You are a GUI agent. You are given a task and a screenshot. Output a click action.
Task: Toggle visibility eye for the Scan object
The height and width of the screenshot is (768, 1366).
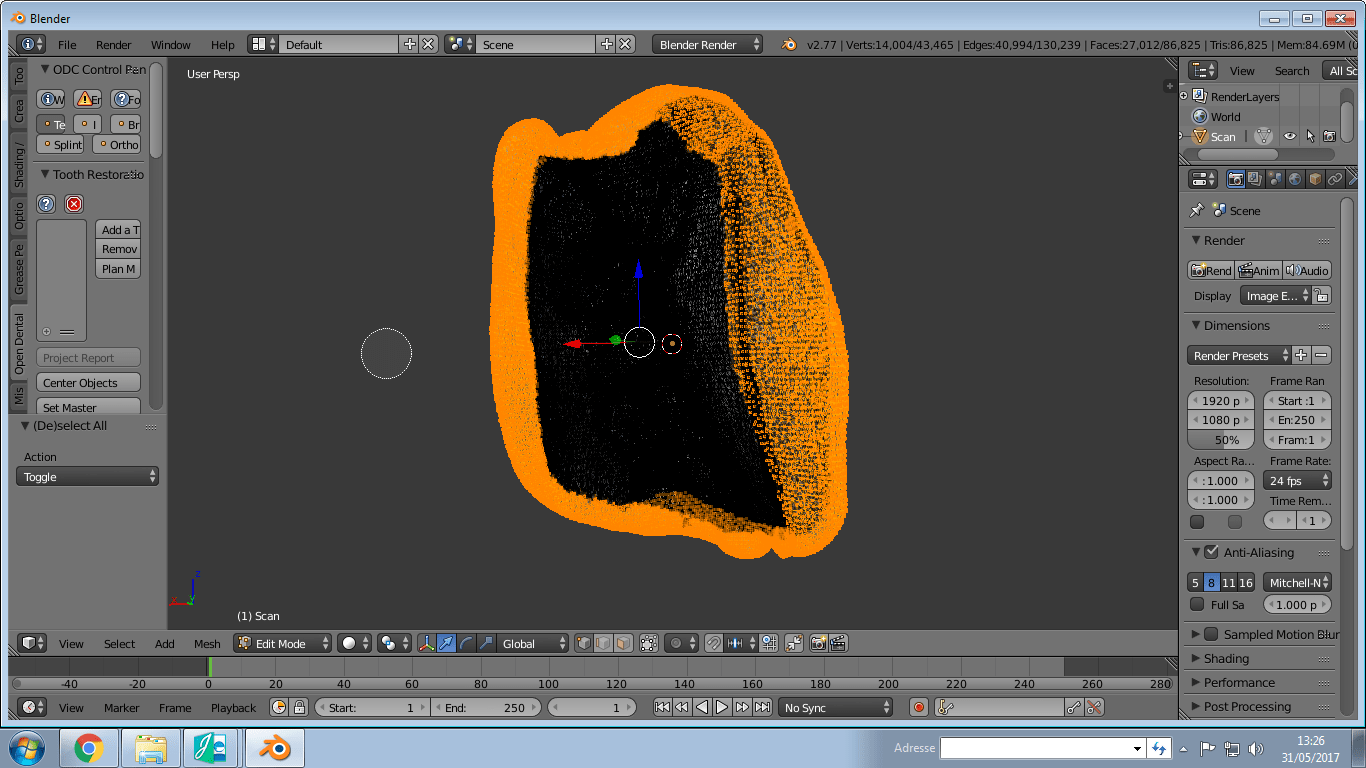1290,137
